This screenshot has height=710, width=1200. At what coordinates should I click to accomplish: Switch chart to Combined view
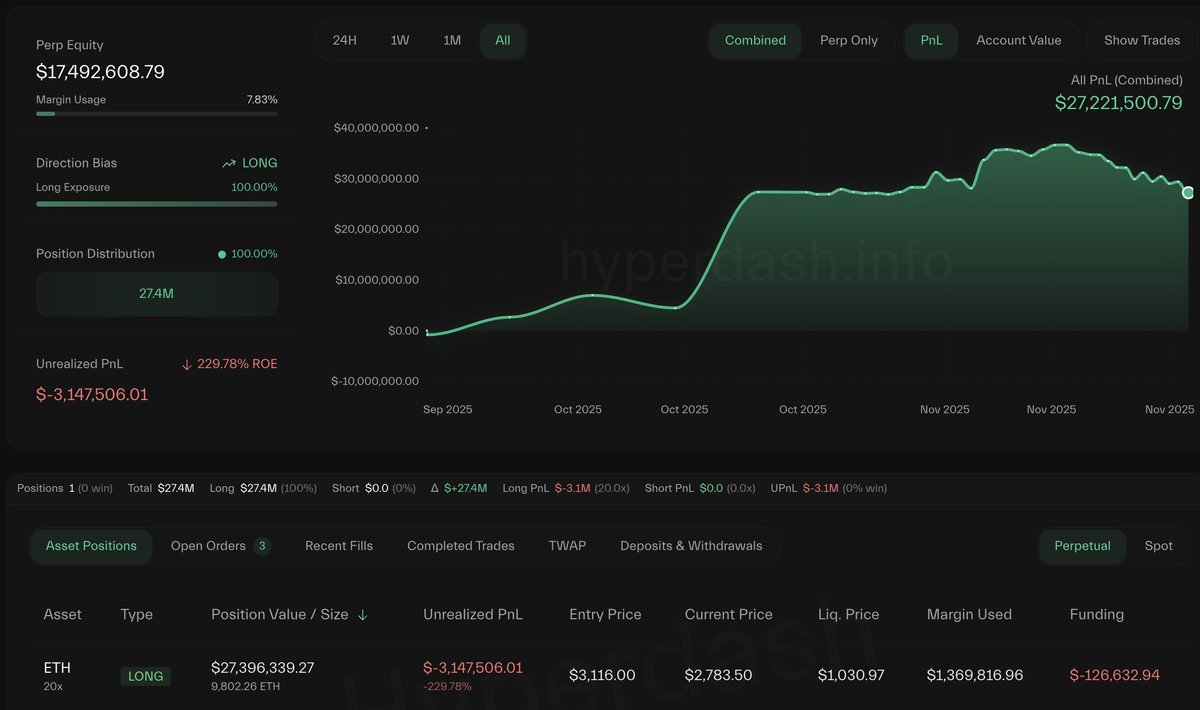click(755, 40)
